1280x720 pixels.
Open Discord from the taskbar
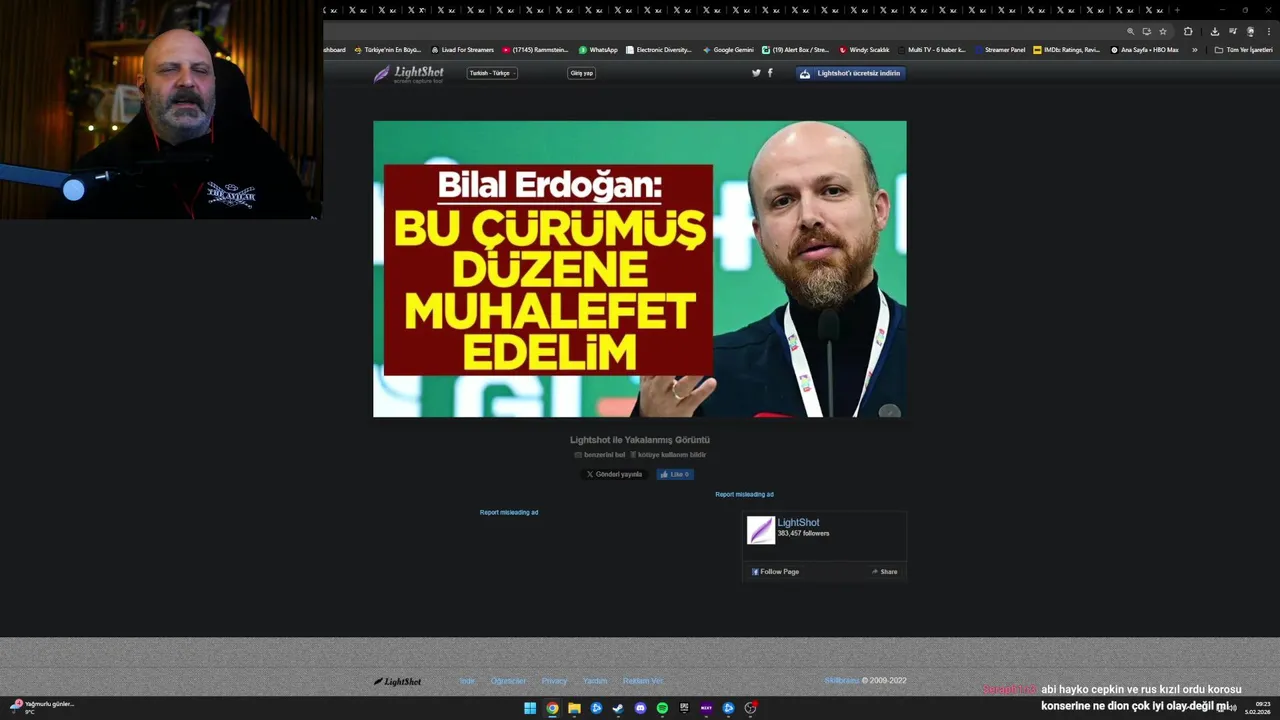tap(640, 708)
